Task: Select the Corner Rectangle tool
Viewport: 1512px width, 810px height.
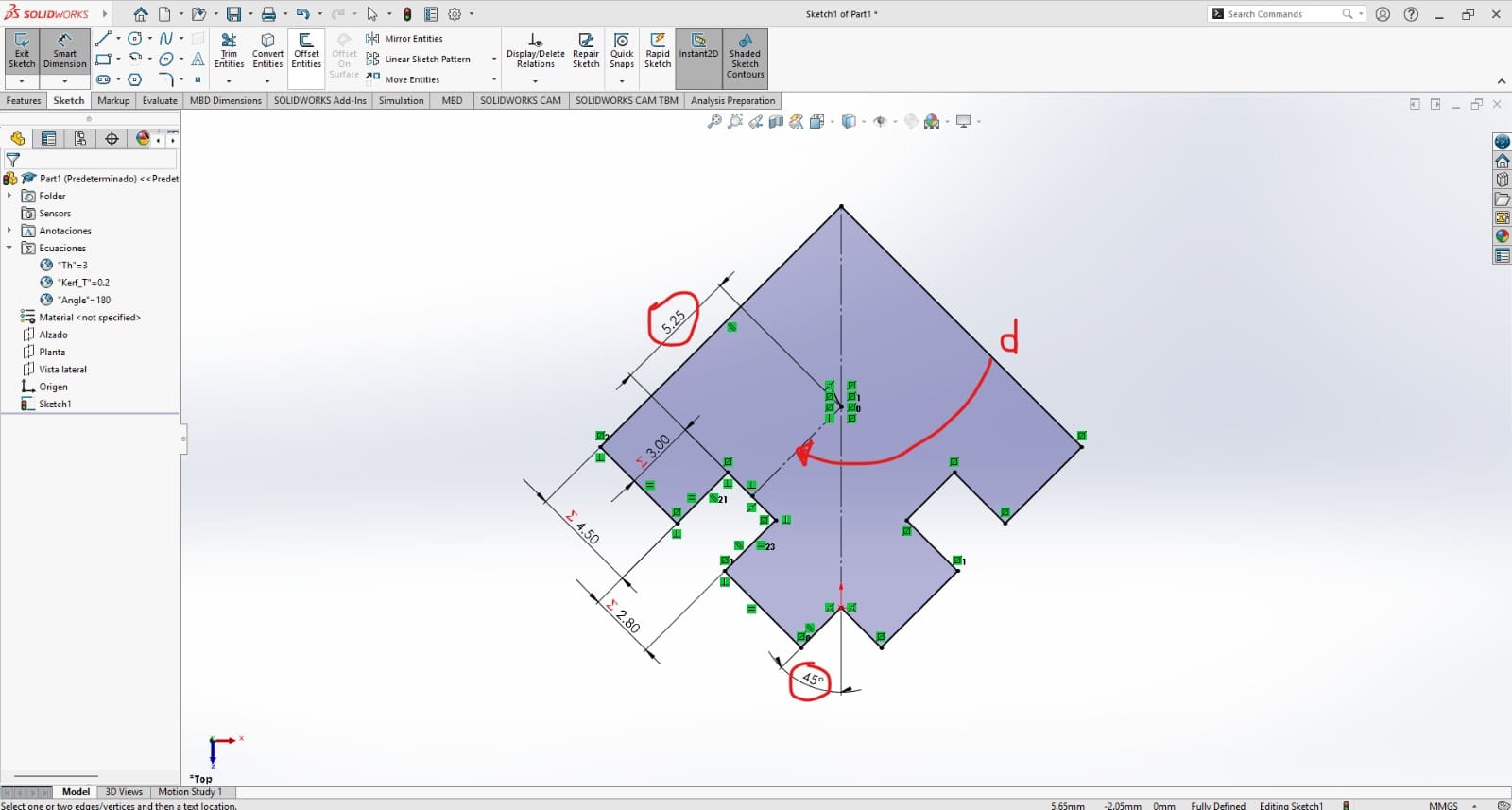Action: 103,59
